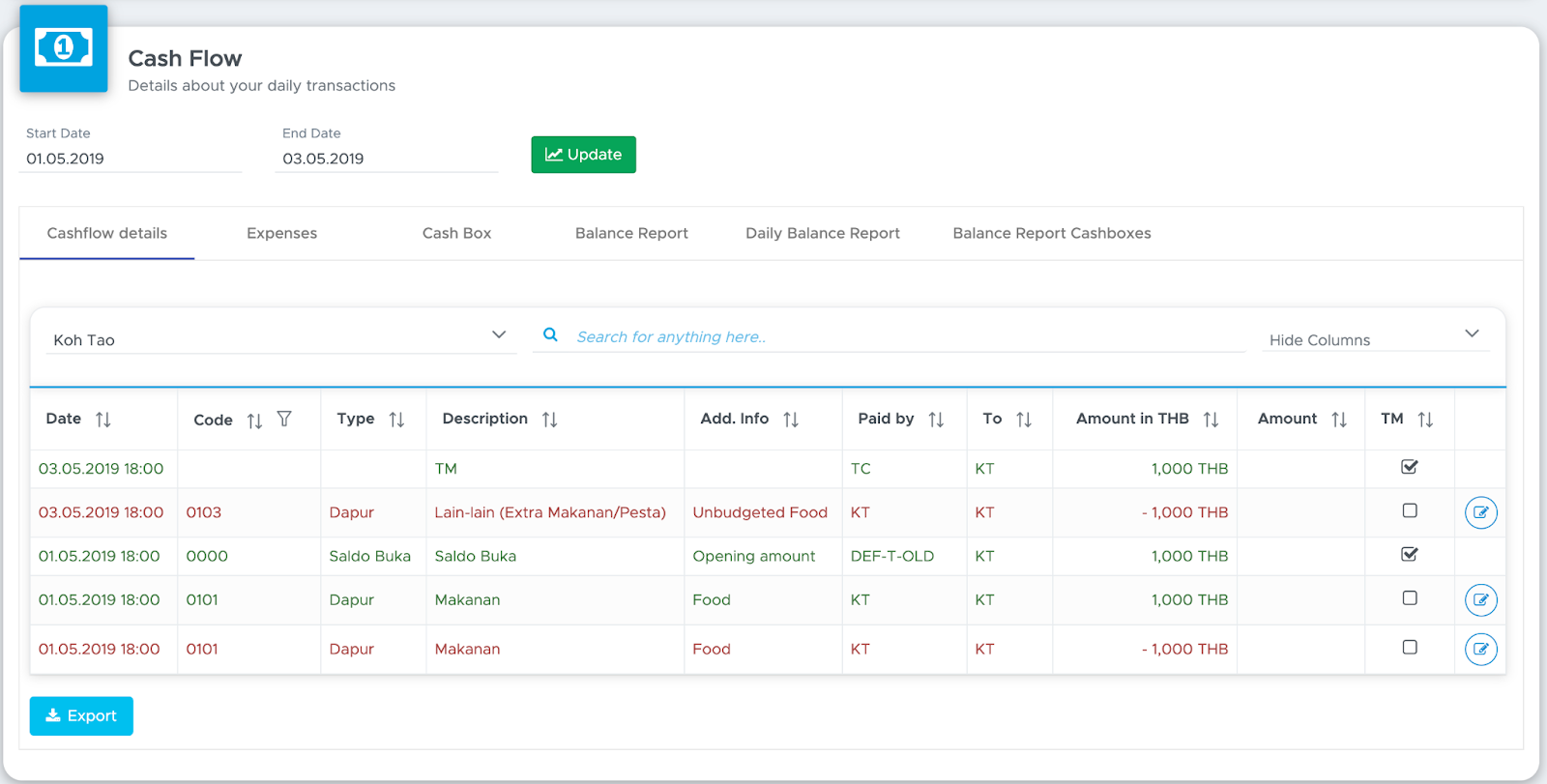
Task: Sort the Type column using arrows
Action: [x=396, y=420]
